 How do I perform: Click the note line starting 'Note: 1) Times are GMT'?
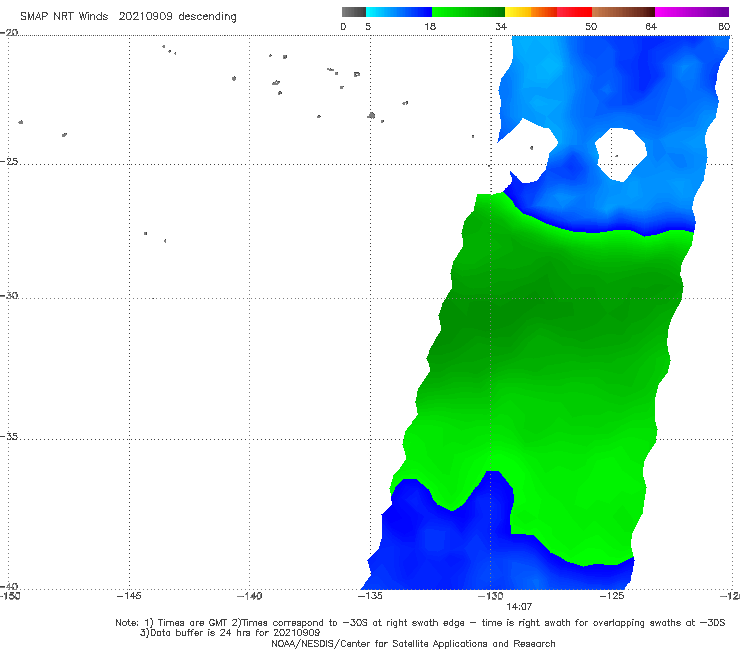(420, 623)
